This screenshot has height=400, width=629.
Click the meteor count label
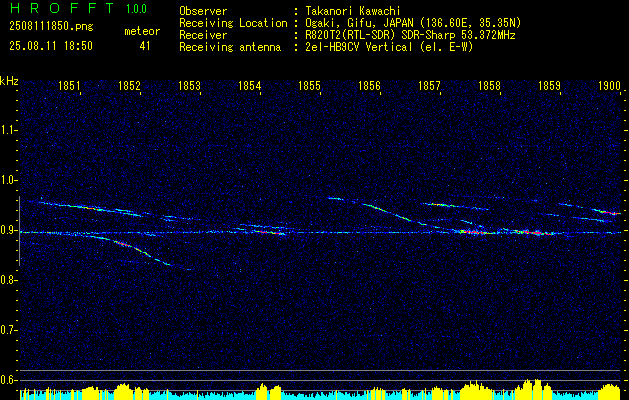coord(142,31)
